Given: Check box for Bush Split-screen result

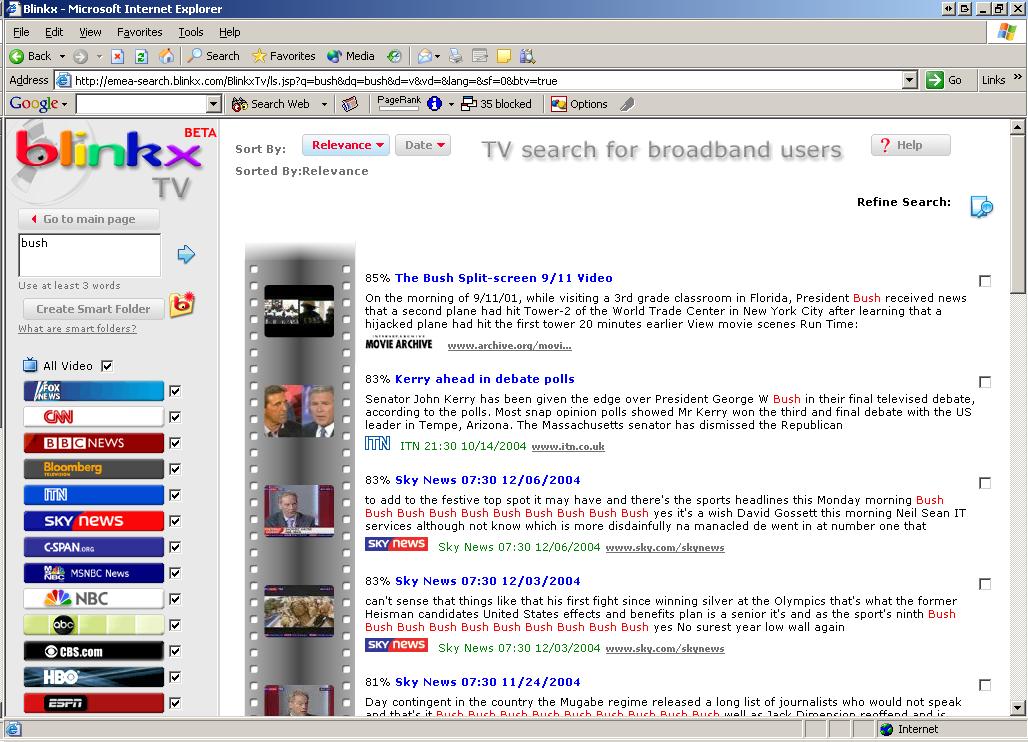Looking at the screenshot, I should coord(985,281).
